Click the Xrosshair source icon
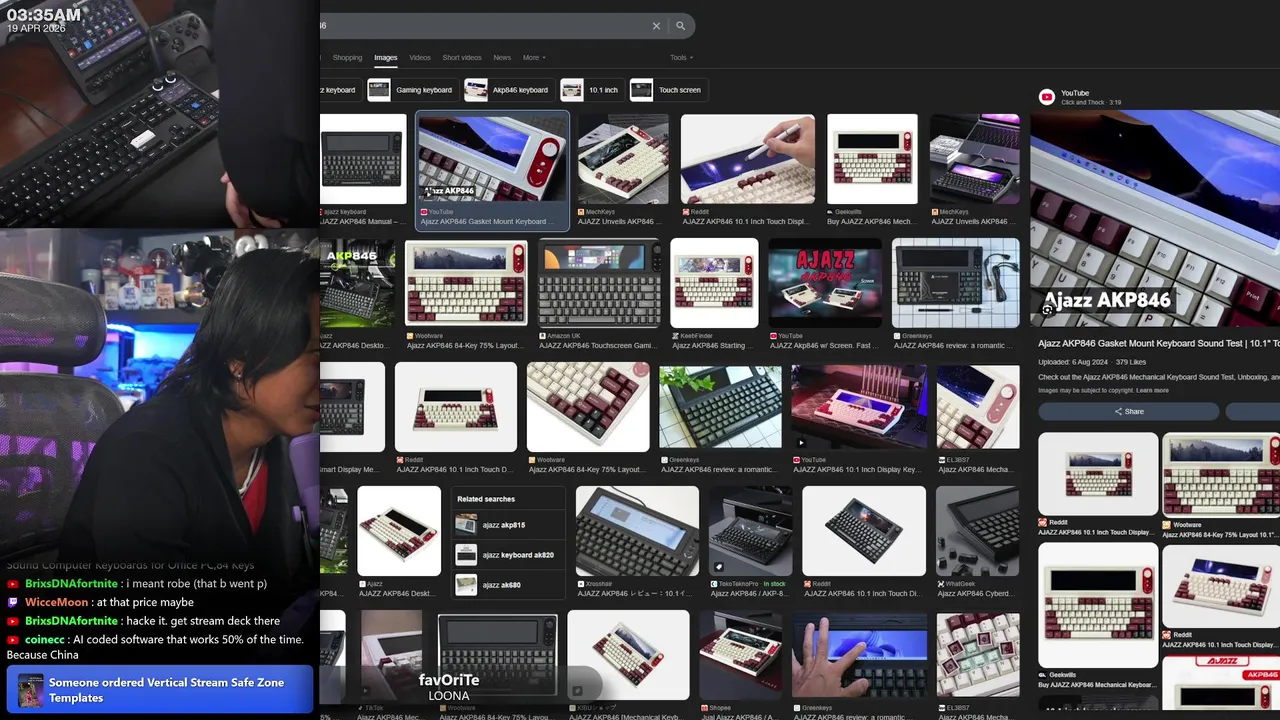Viewport: 1280px width, 720px height. pyautogui.click(x=581, y=584)
